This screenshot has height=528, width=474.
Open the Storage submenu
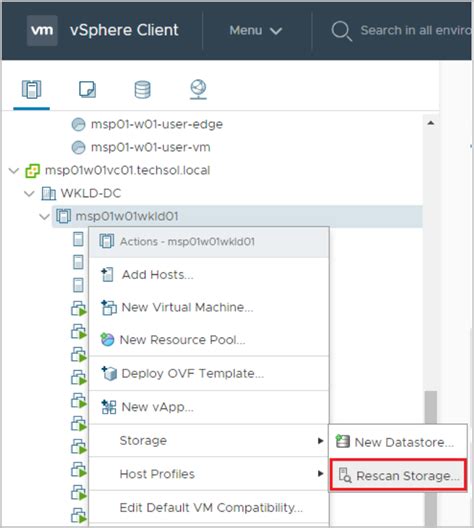click(x=209, y=440)
